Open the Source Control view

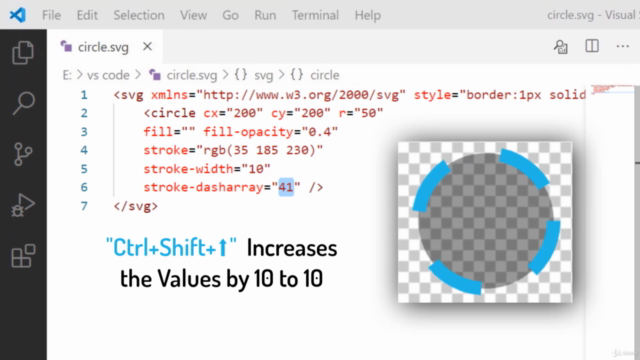tap(23, 154)
